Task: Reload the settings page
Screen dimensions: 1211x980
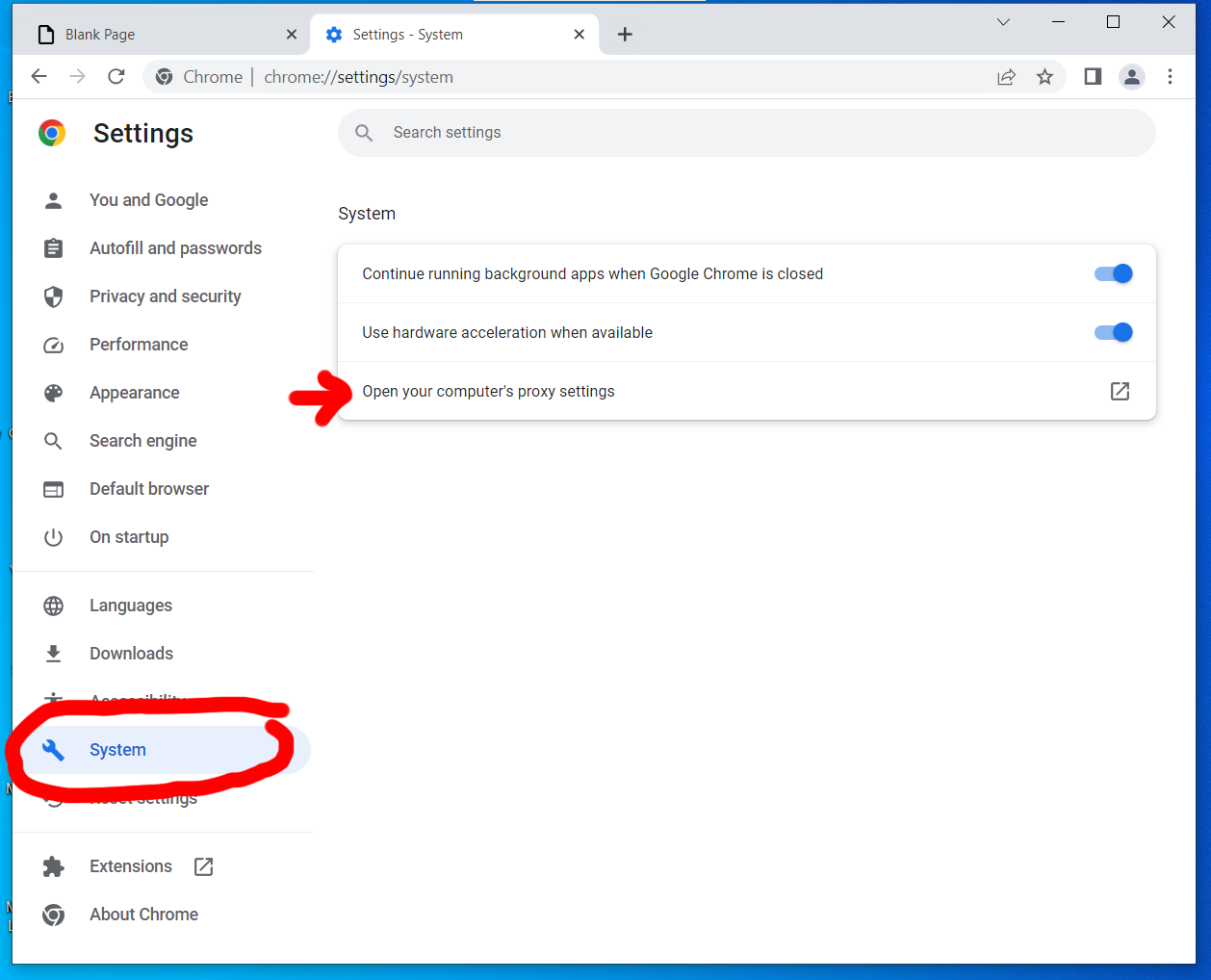Action: 116,77
